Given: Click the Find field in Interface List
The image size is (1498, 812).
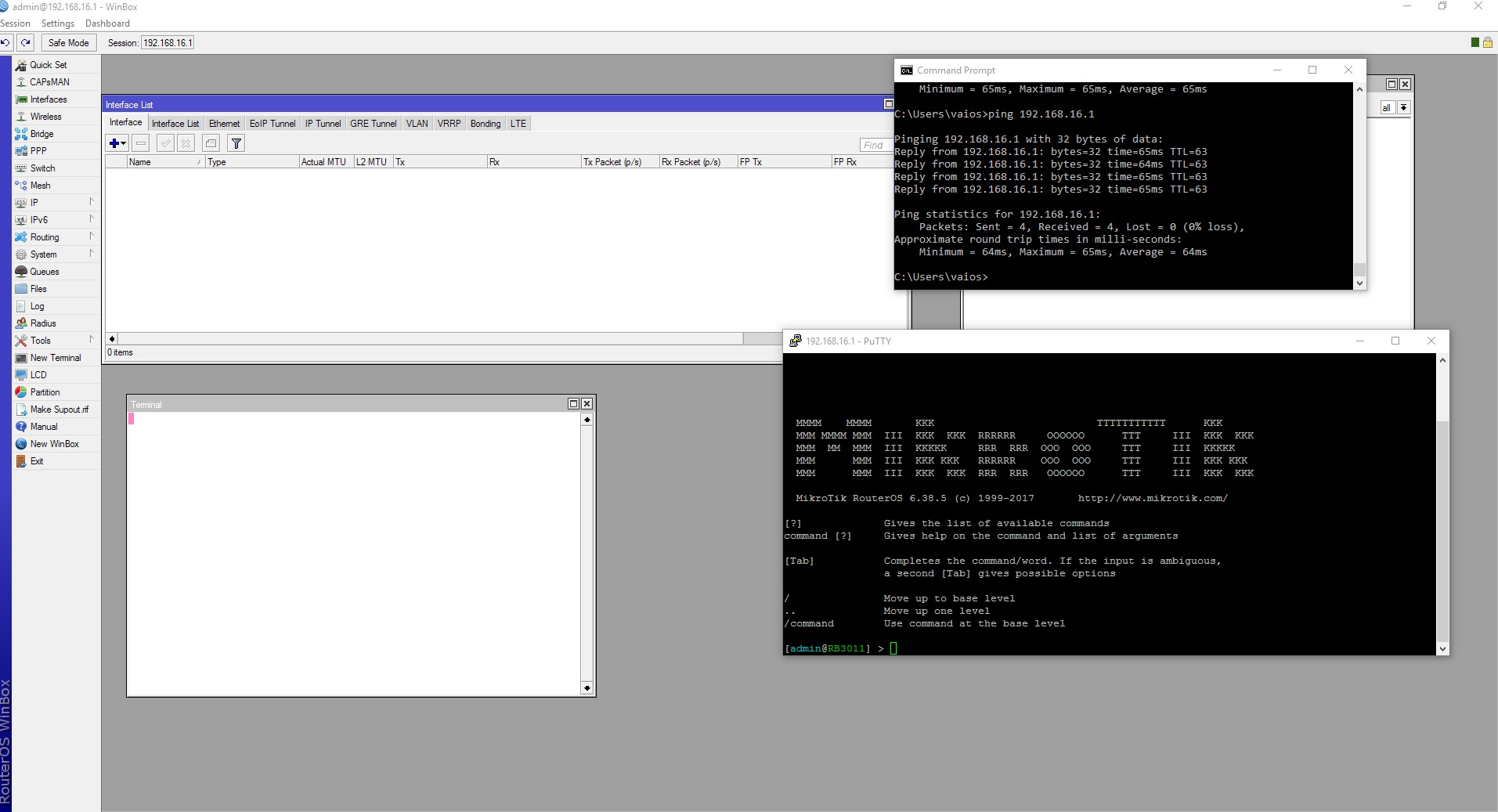Looking at the screenshot, I should tap(876, 145).
